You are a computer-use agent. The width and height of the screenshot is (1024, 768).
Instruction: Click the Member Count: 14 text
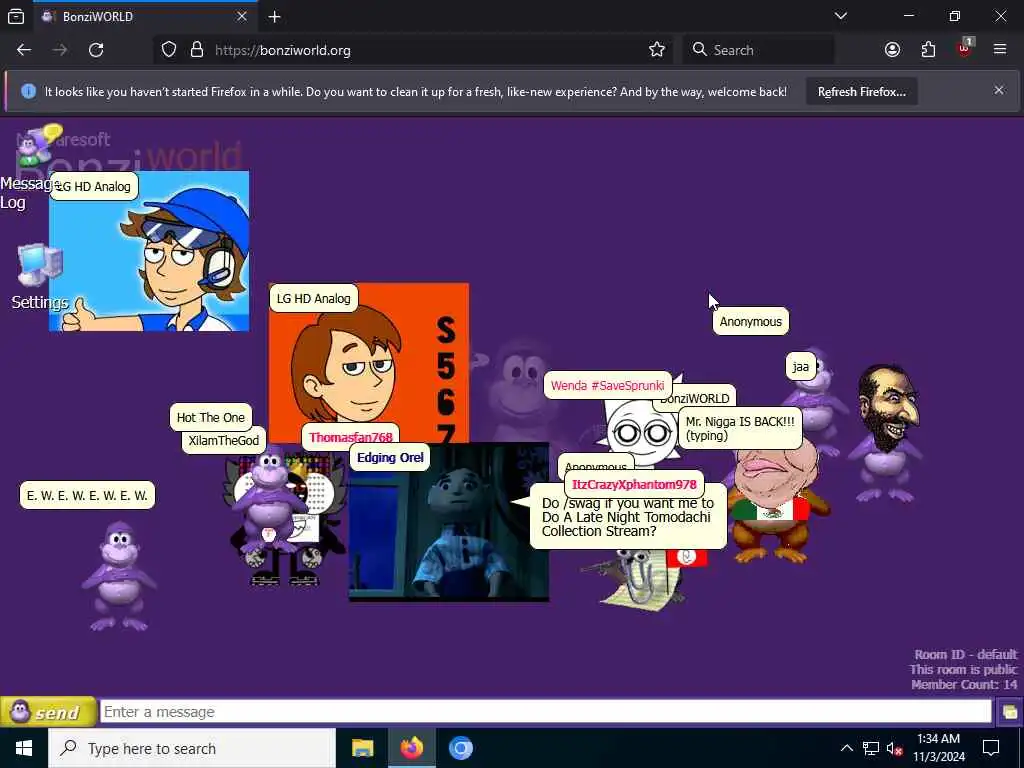click(x=964, y=684)
